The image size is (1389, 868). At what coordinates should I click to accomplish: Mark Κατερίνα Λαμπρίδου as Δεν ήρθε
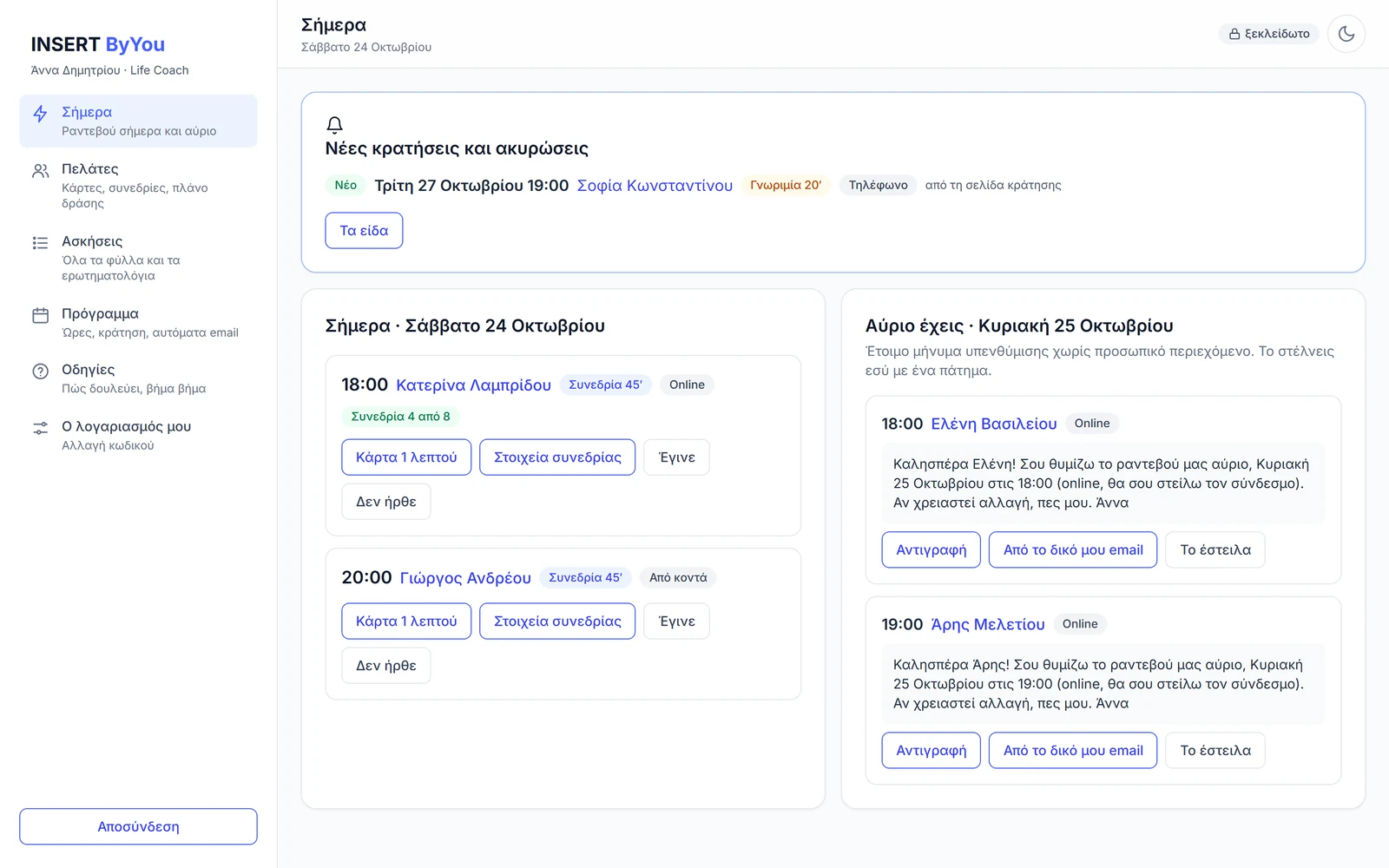point(386,502)
